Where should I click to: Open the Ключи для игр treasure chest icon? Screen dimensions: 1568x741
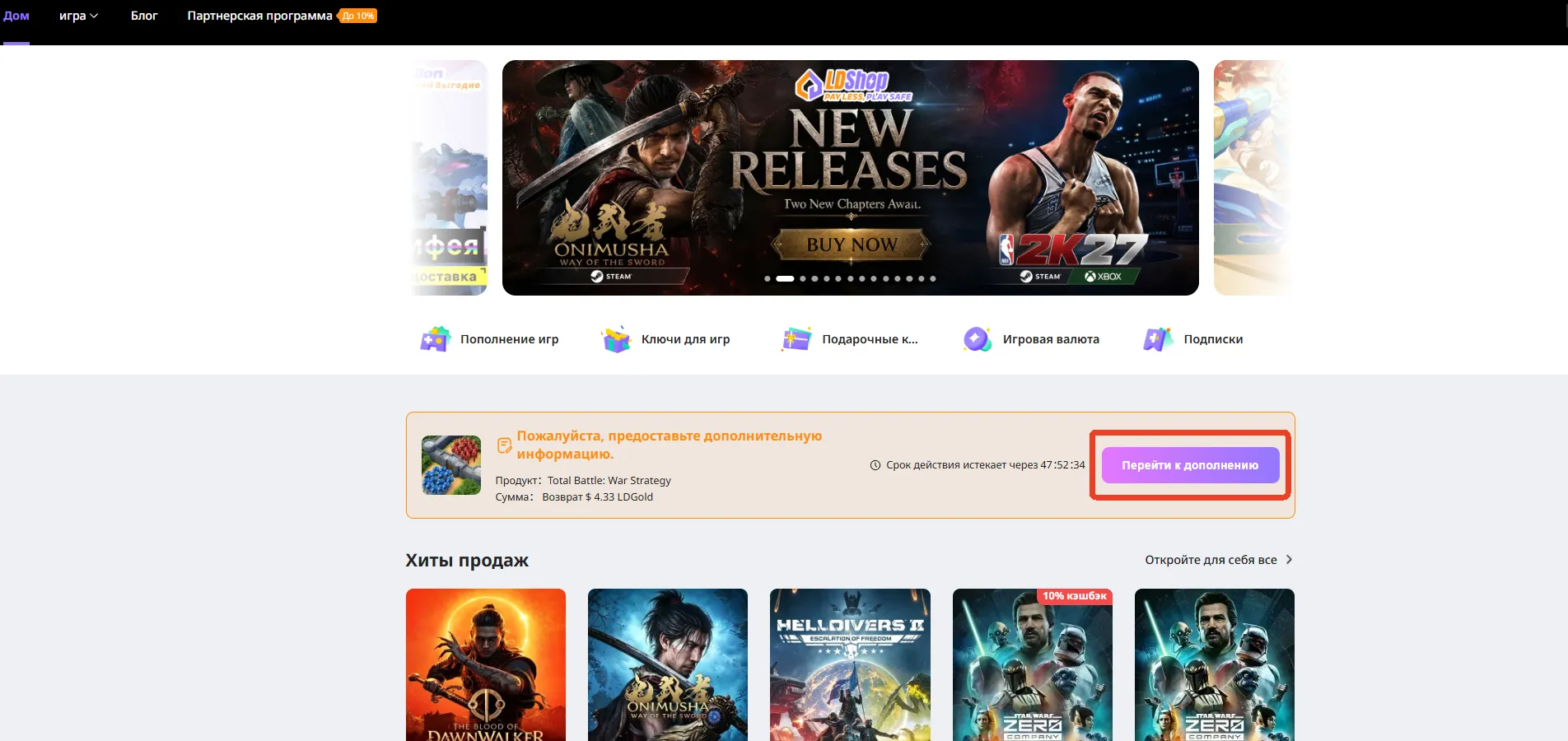[616, 339]
